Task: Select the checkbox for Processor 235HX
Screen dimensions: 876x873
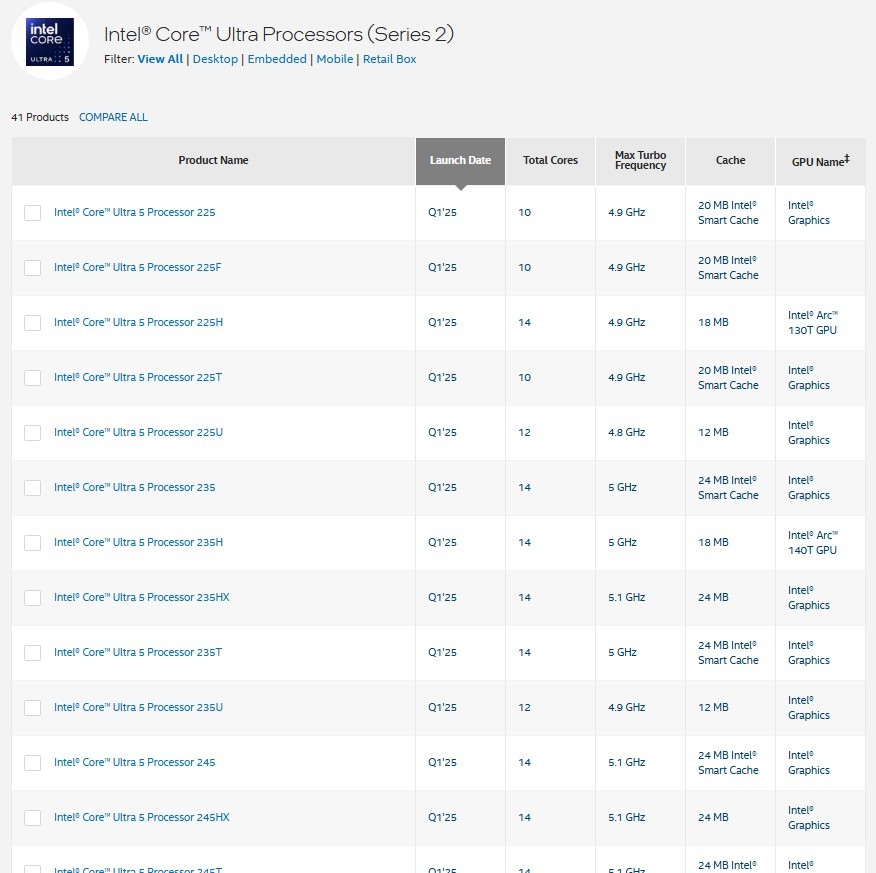Action: point(33,598)
